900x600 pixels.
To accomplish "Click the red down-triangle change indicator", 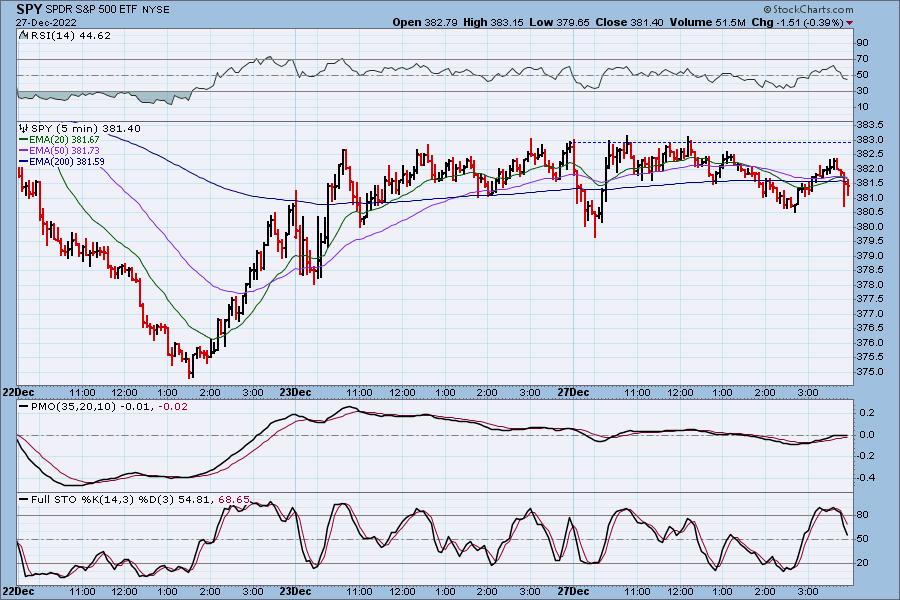I will click(x=849, y=23).
